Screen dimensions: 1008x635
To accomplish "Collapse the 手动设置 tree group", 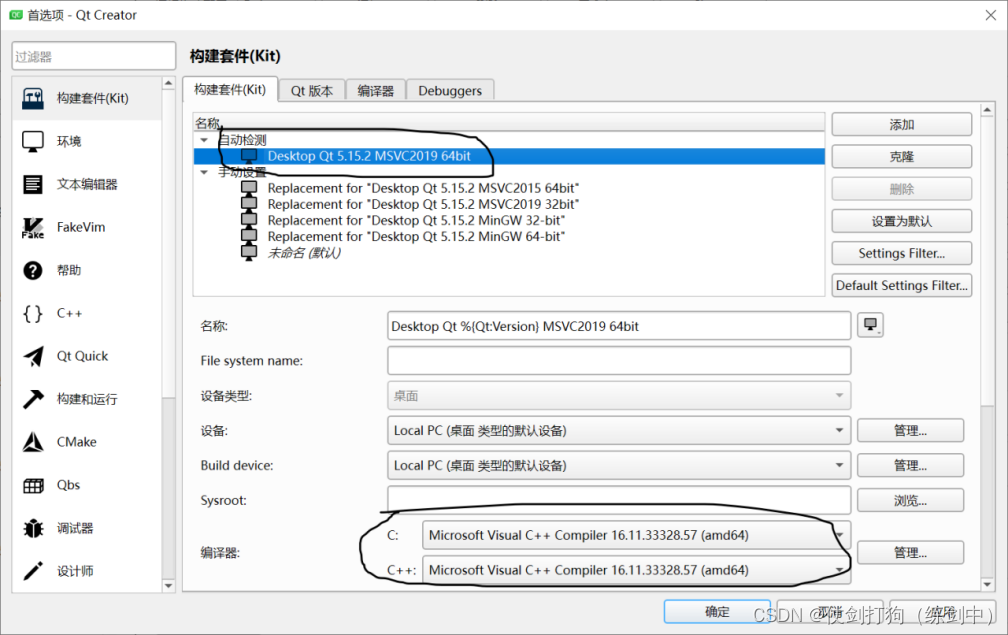I will pos(204,172).
